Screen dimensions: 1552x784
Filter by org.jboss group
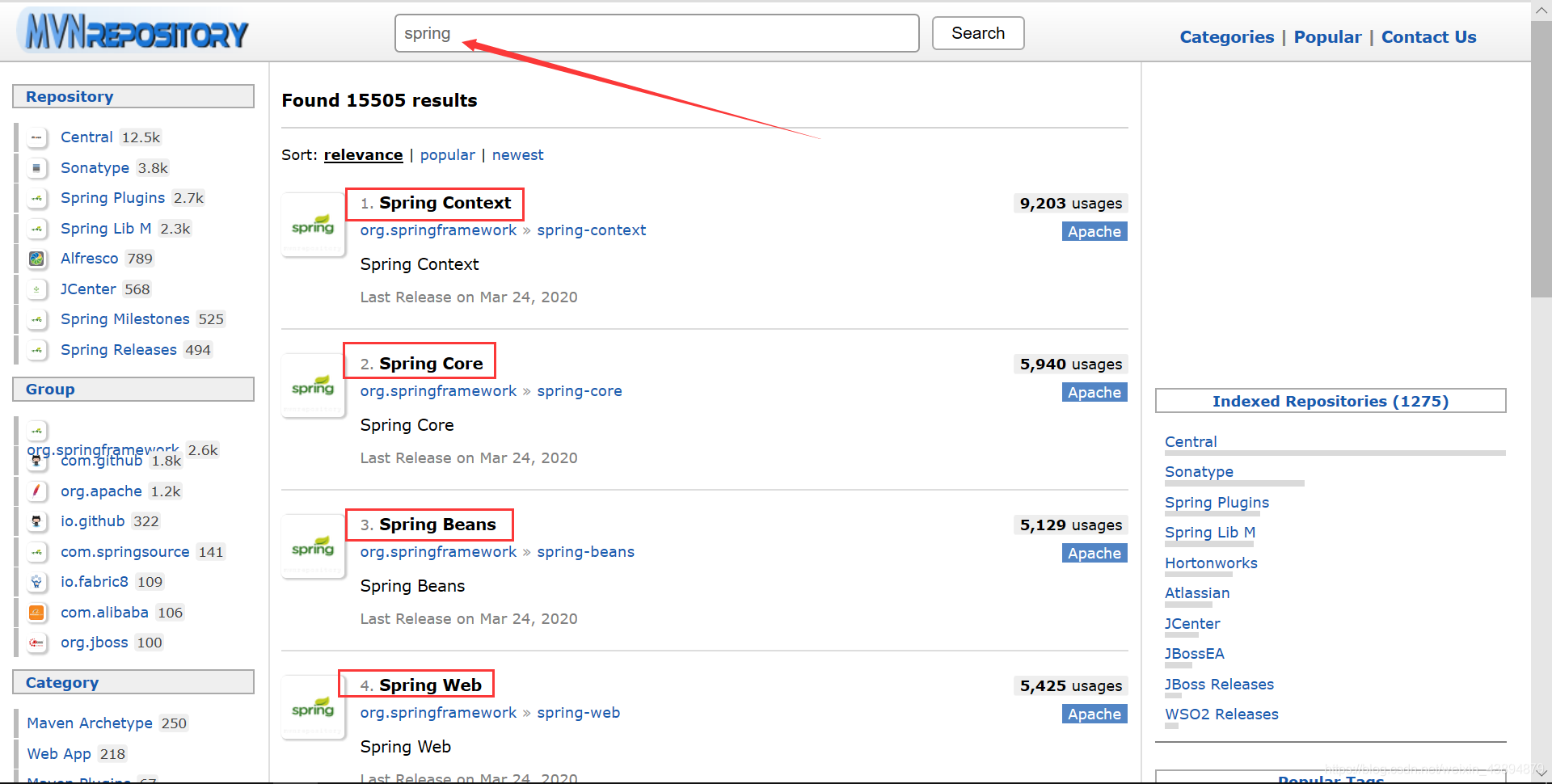94,643
